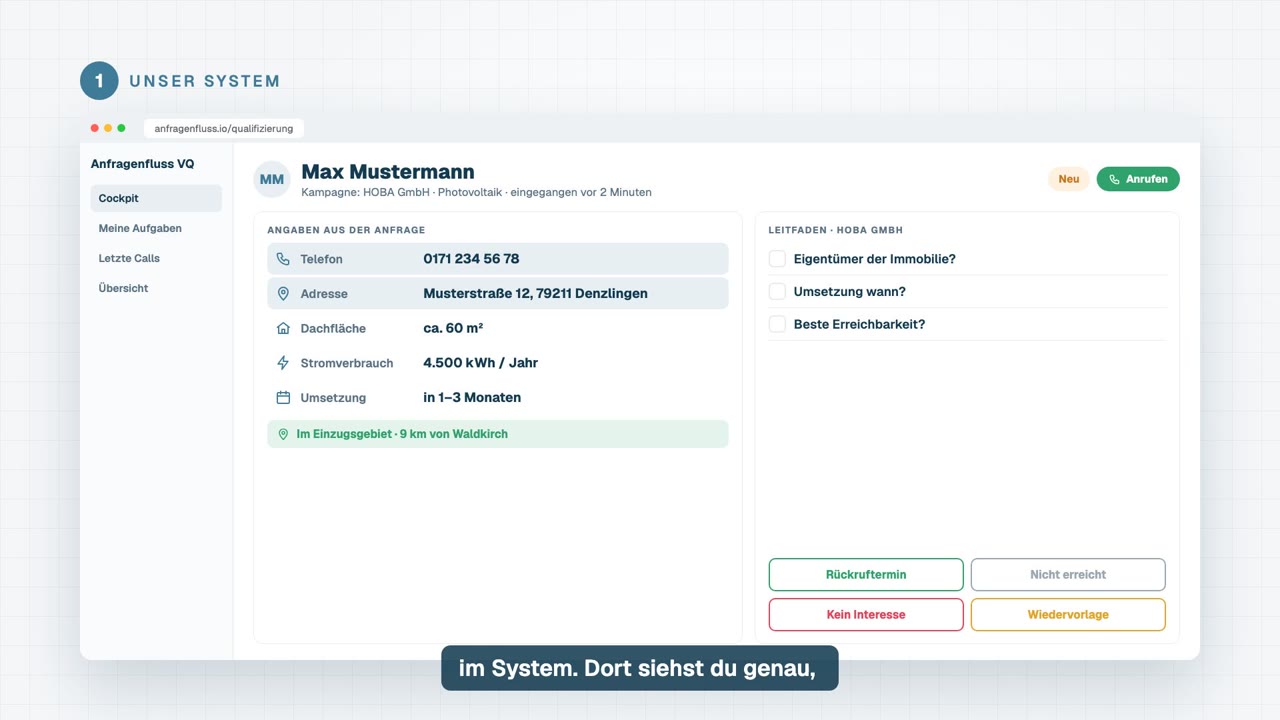The width and height of the screenshot is (1280, 720).
Task: Click the phone number 0171 234 56 78
Action: click(471, 259)
